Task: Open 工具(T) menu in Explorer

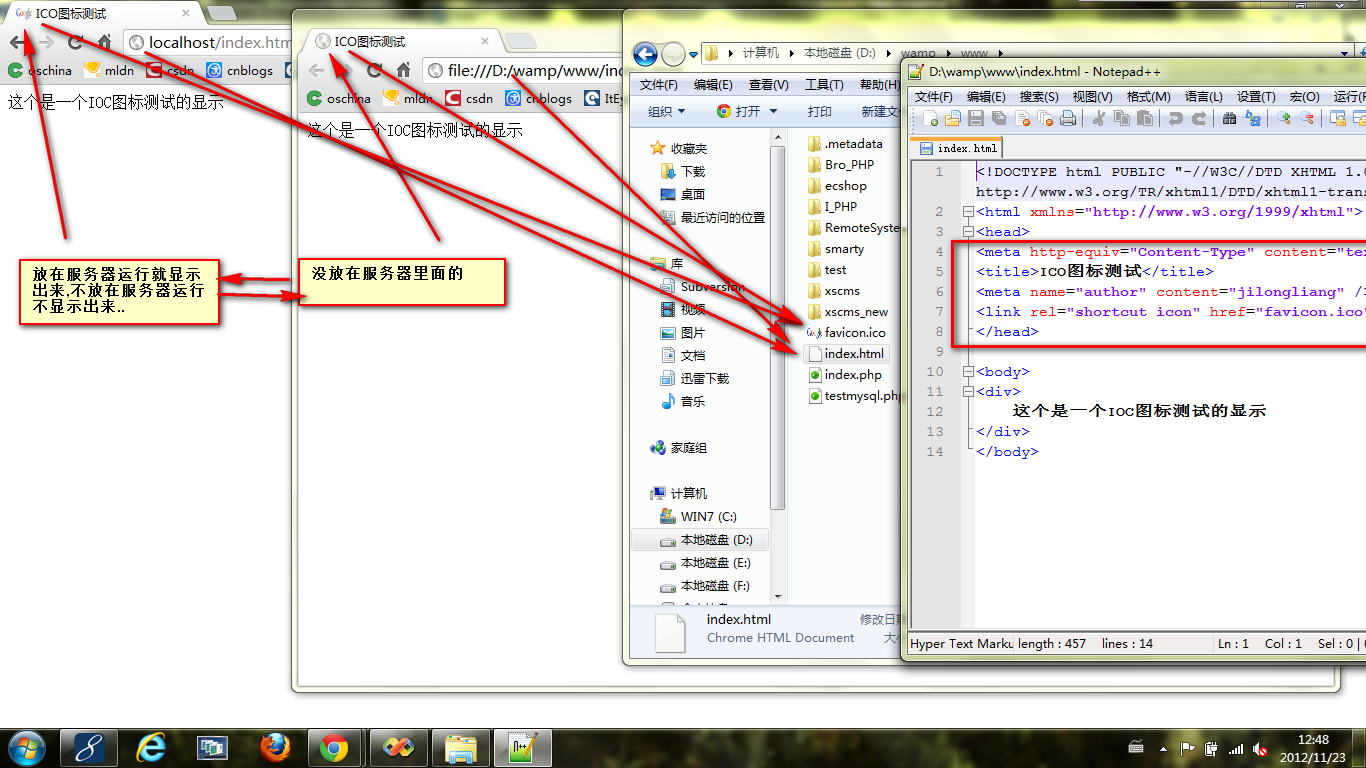Action: (824, 84)
